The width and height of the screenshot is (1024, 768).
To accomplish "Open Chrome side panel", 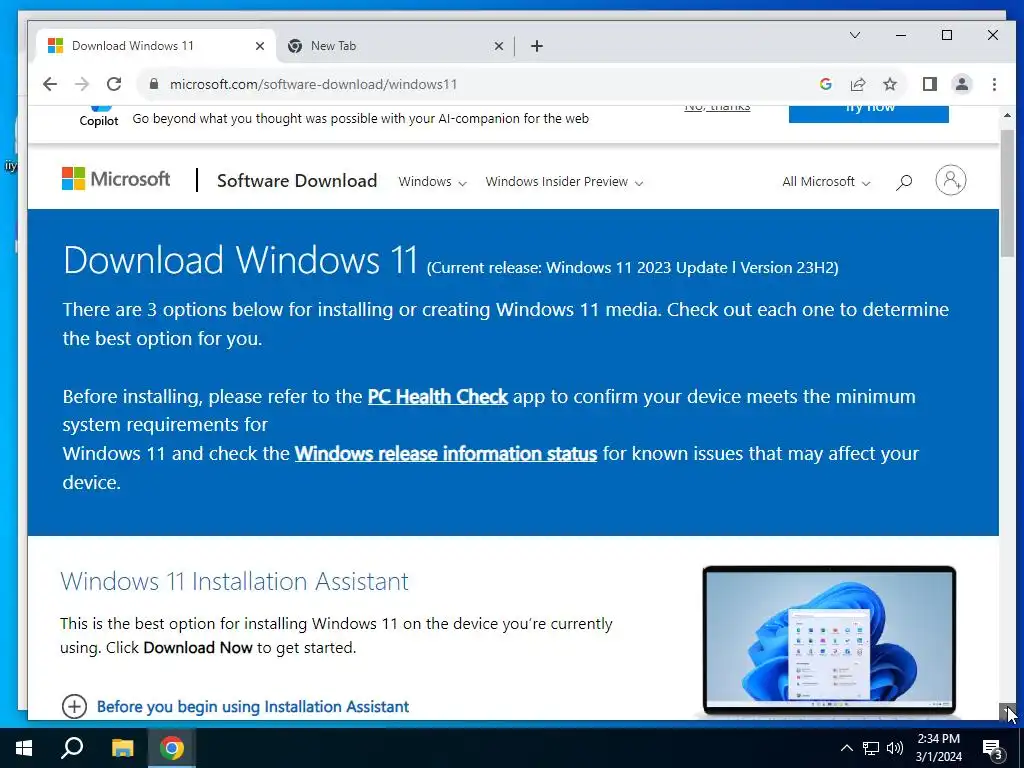I will tap(930, 84).
